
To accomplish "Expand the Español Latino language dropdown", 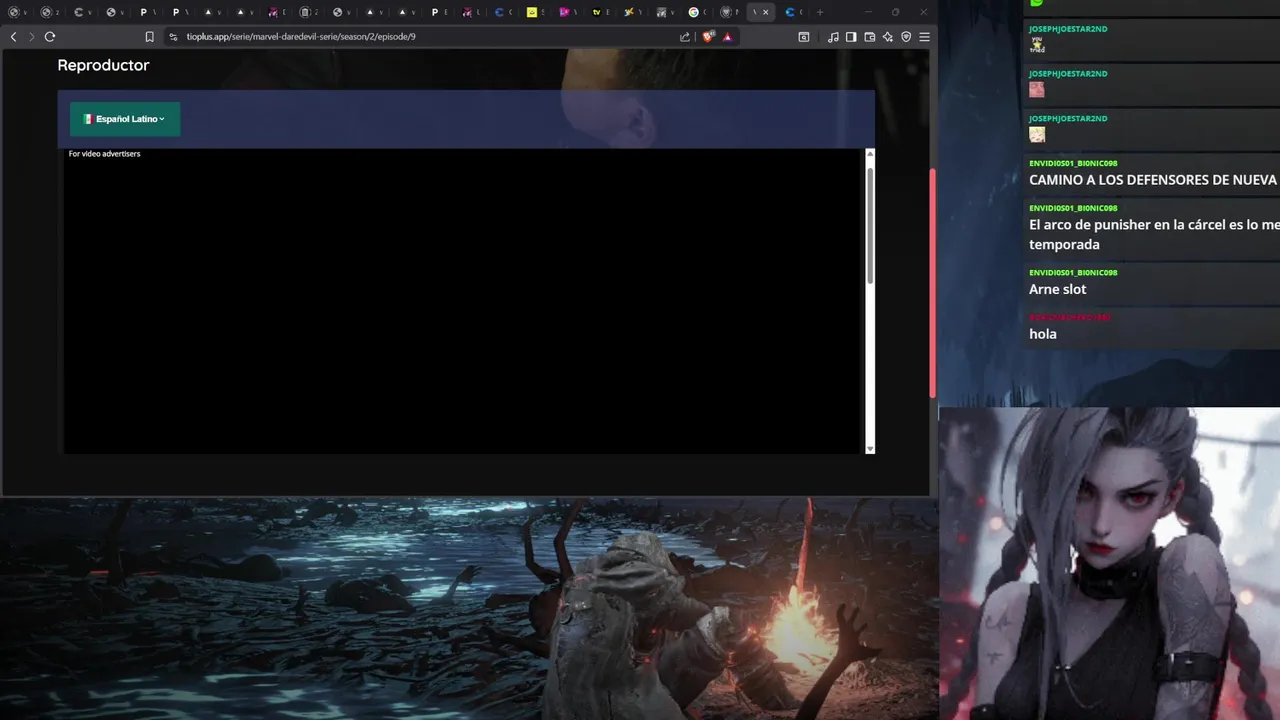I will pyautogui.click(x=125, y=119).
